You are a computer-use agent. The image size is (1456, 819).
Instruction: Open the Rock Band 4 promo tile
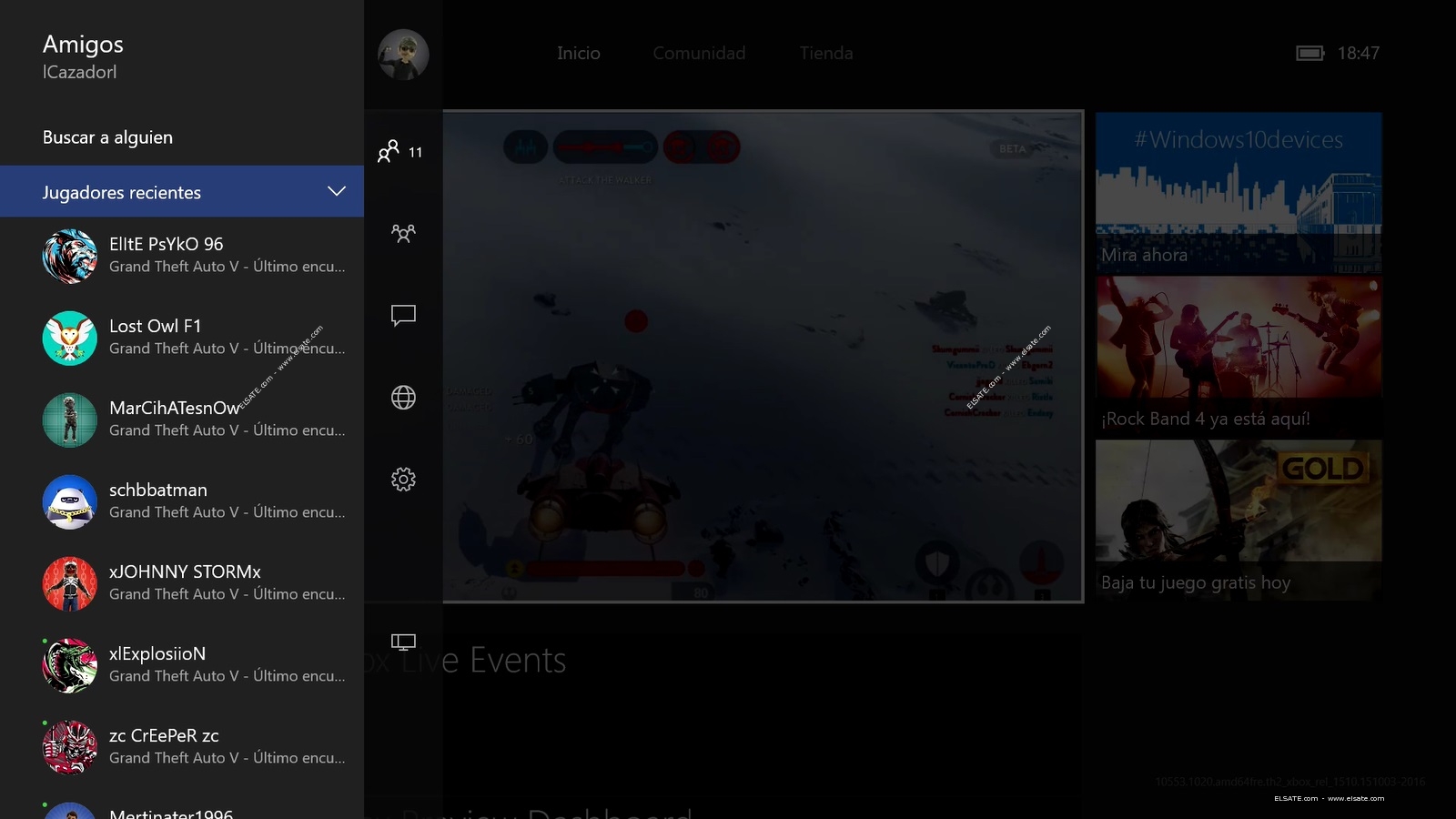(x=1239, y=356)
